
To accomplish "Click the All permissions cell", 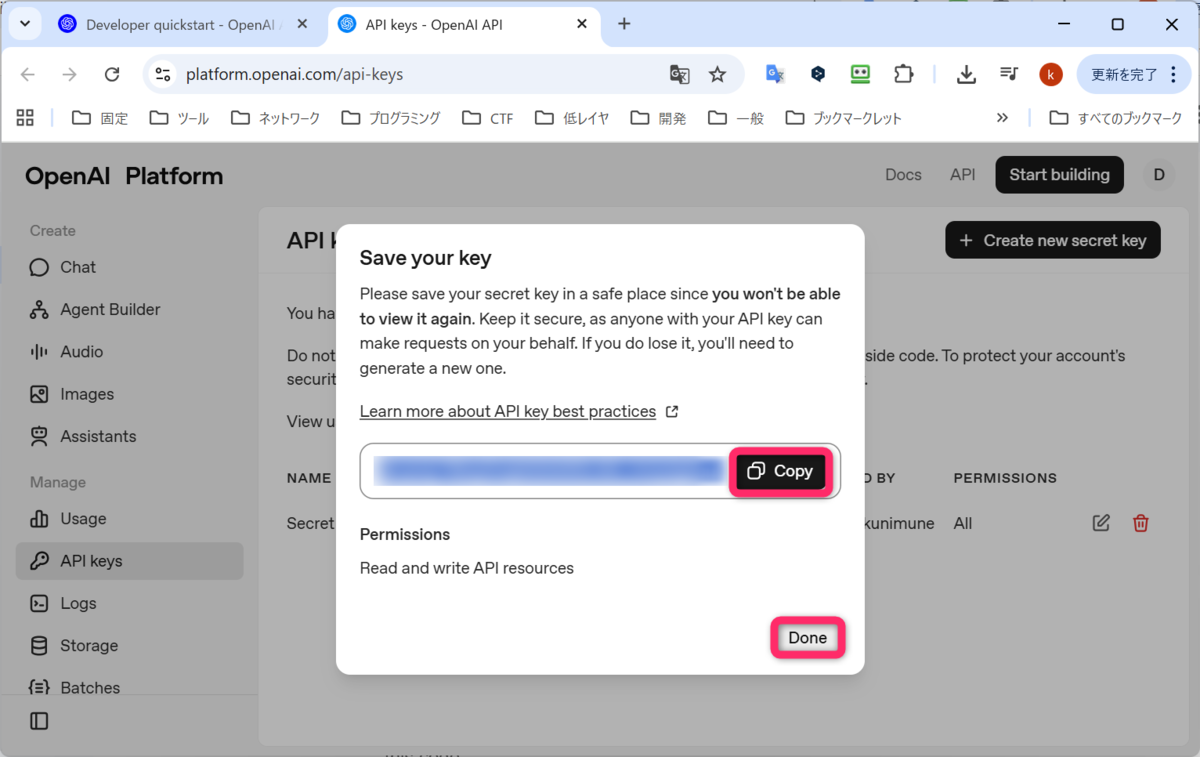I will (x=963, y=523).
